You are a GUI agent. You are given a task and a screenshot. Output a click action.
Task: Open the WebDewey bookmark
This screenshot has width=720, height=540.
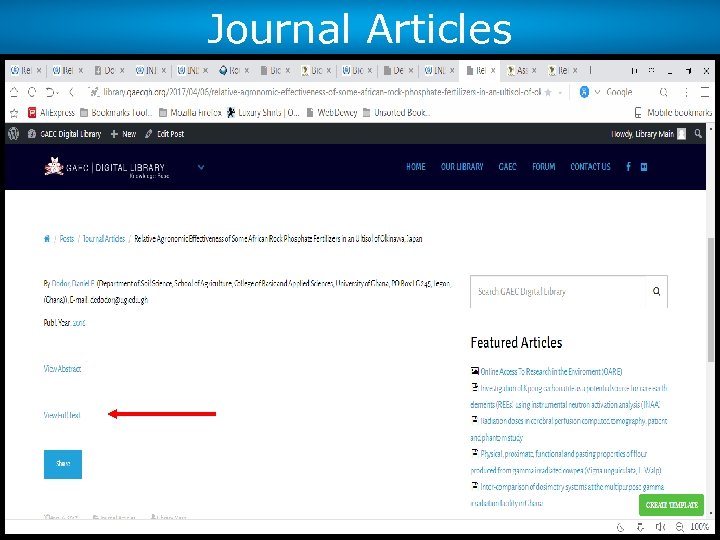point(332,112)
